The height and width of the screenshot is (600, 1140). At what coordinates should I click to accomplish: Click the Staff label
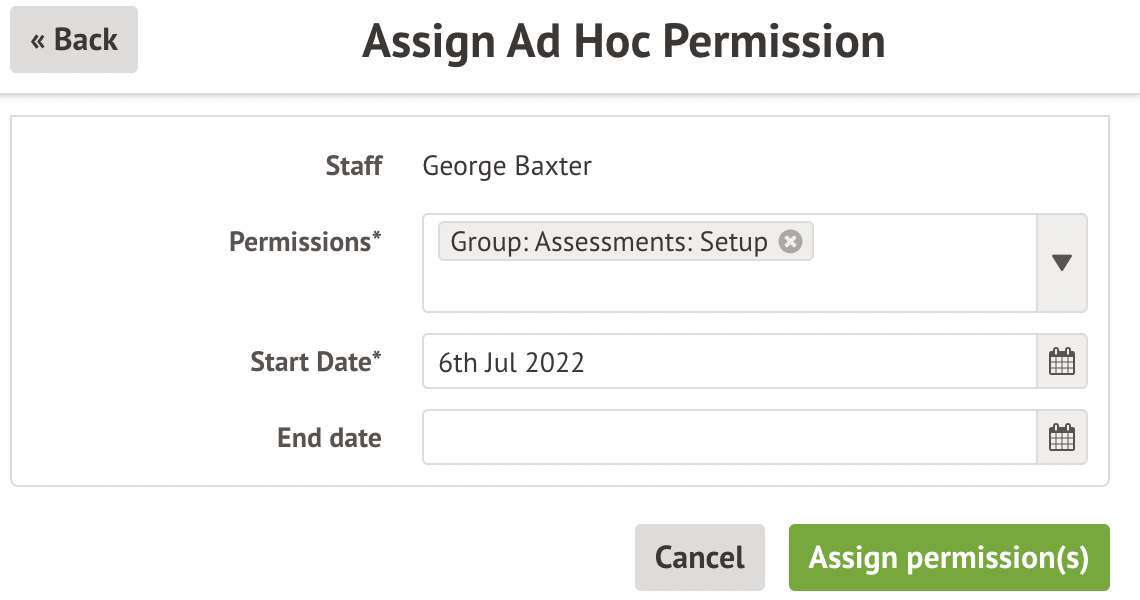354,165
